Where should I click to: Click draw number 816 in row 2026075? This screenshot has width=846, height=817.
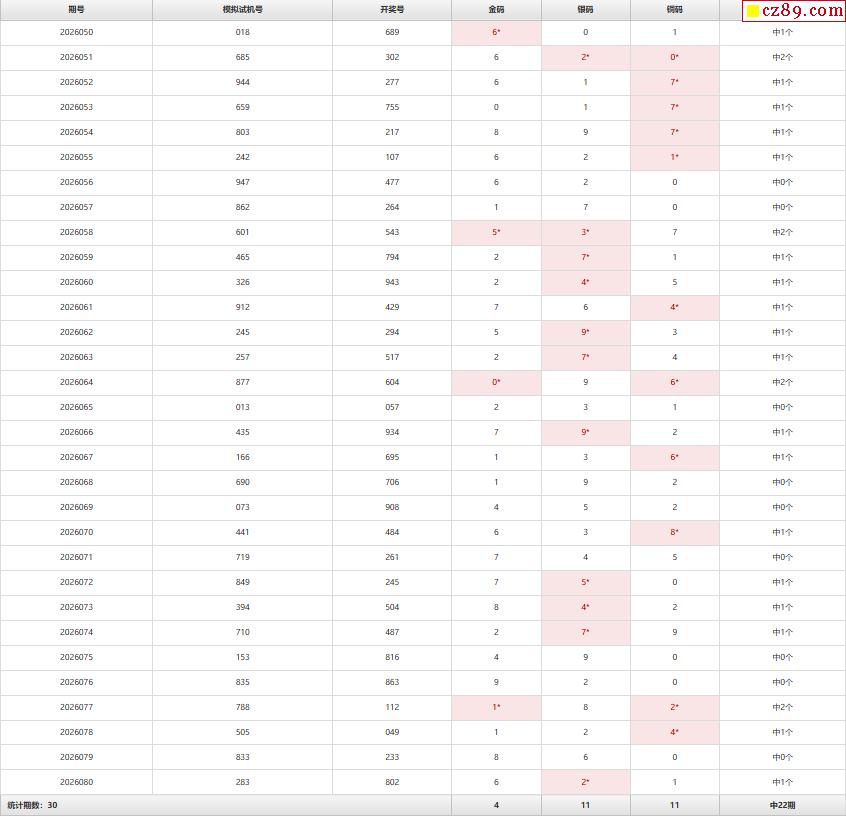392,657
